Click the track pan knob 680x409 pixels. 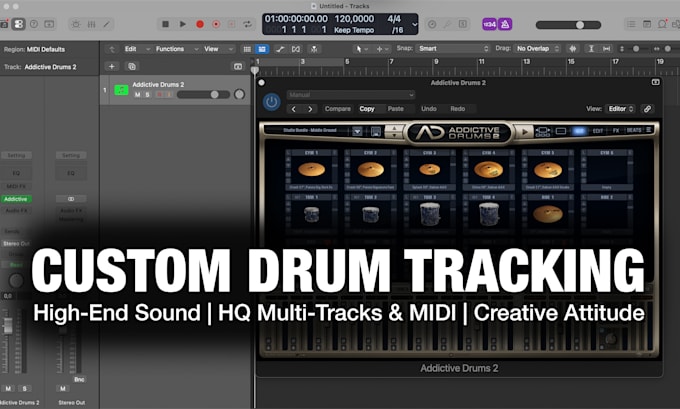(x=239, y=94)
